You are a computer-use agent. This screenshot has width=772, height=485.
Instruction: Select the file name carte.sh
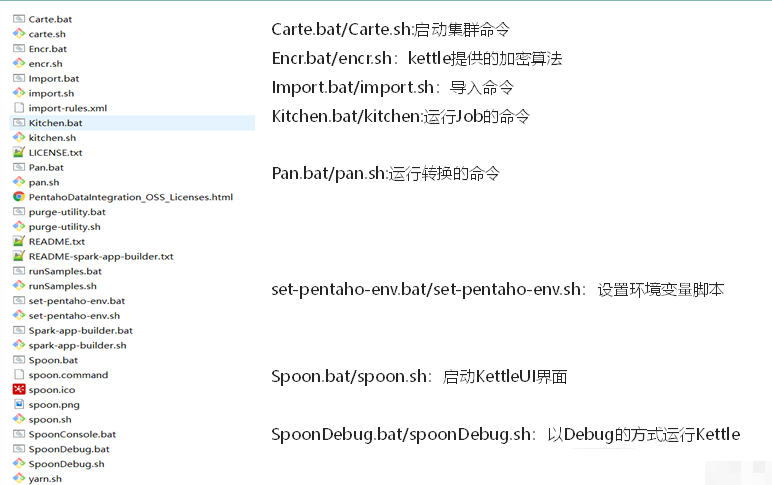tap(47, 34)
